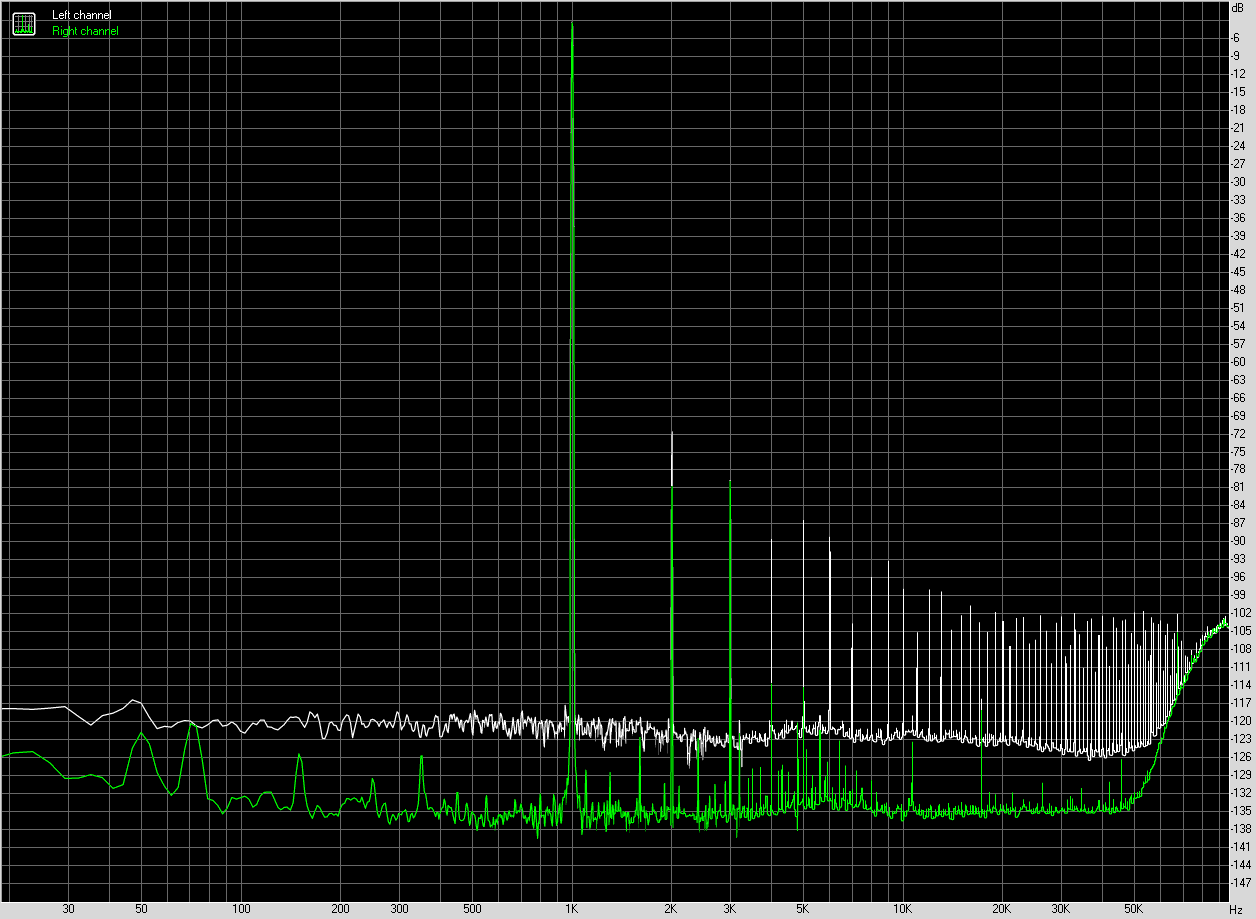
Task: Select the Right channel legend label
Action: (85, 31)
